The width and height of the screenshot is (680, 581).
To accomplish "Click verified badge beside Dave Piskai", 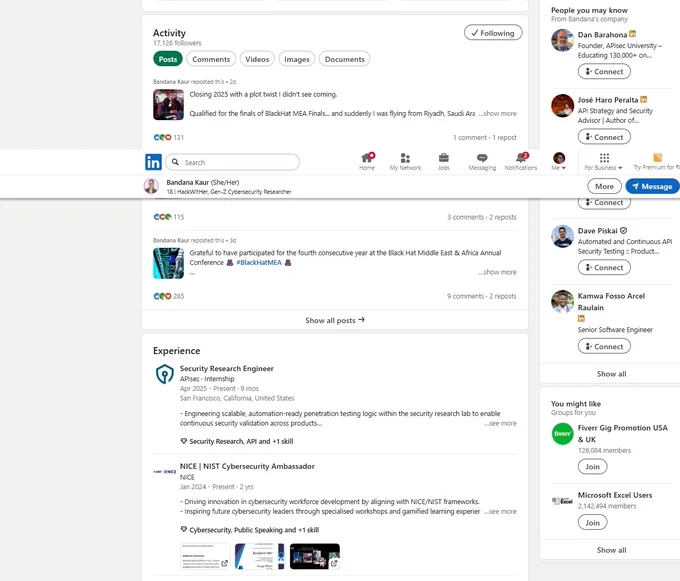I will pyautogui.click(x=623, y=231).
